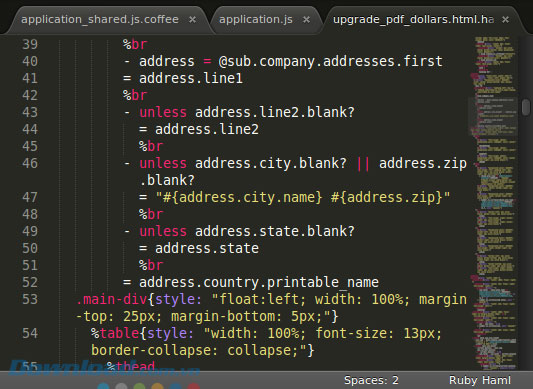Close the application.js tab
Image resolution: width=533 pixels, height=389 pixels.
(306, 20)
